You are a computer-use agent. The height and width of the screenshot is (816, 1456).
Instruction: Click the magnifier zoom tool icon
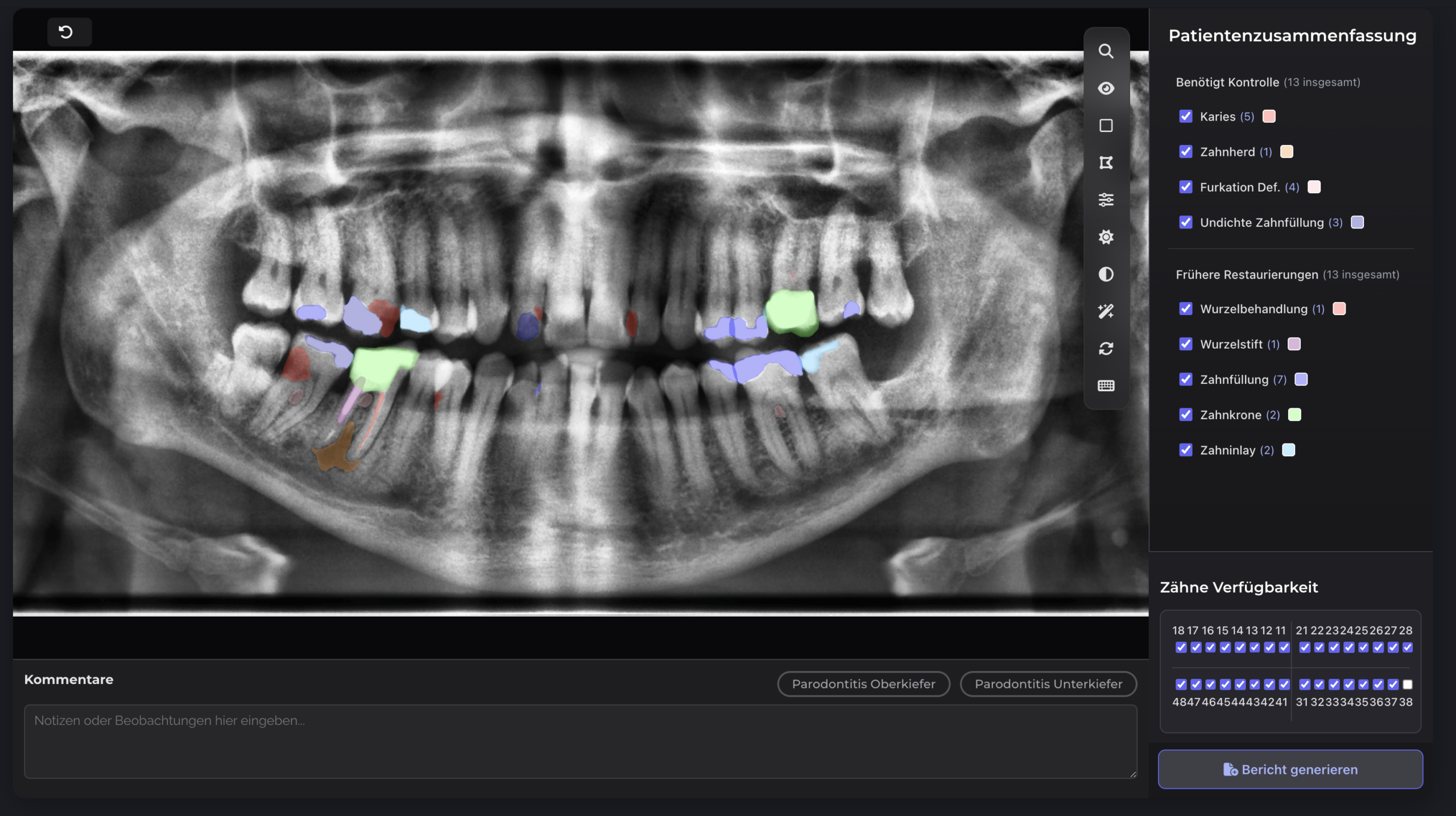click(x=1106, y=51)
